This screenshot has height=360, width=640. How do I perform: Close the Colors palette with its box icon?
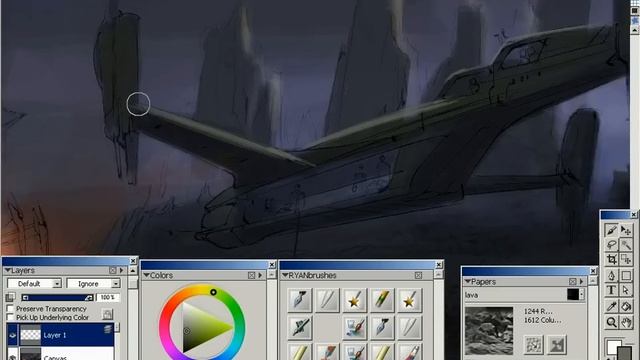(x=251, y=276)
